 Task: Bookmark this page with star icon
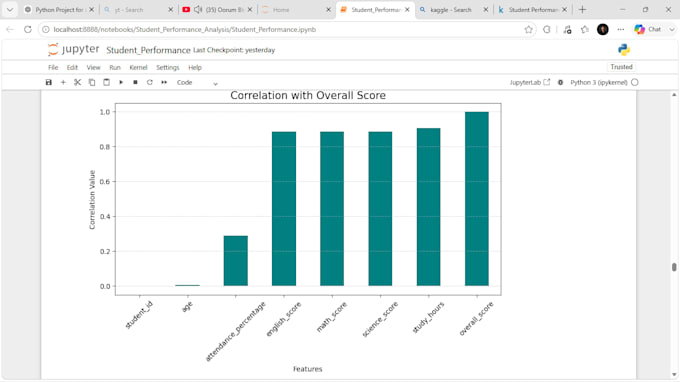coord(528,29)
